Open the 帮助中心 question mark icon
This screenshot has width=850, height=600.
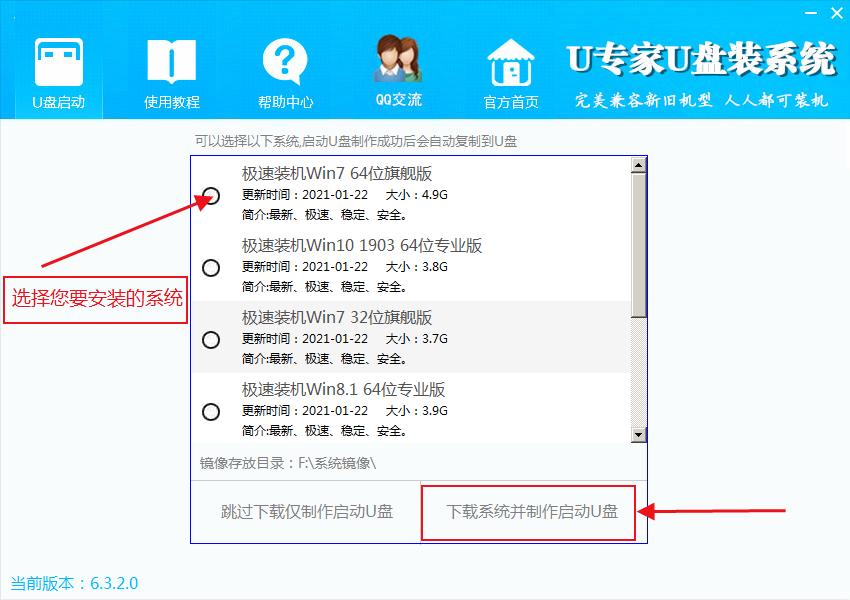tap(285, 61)
